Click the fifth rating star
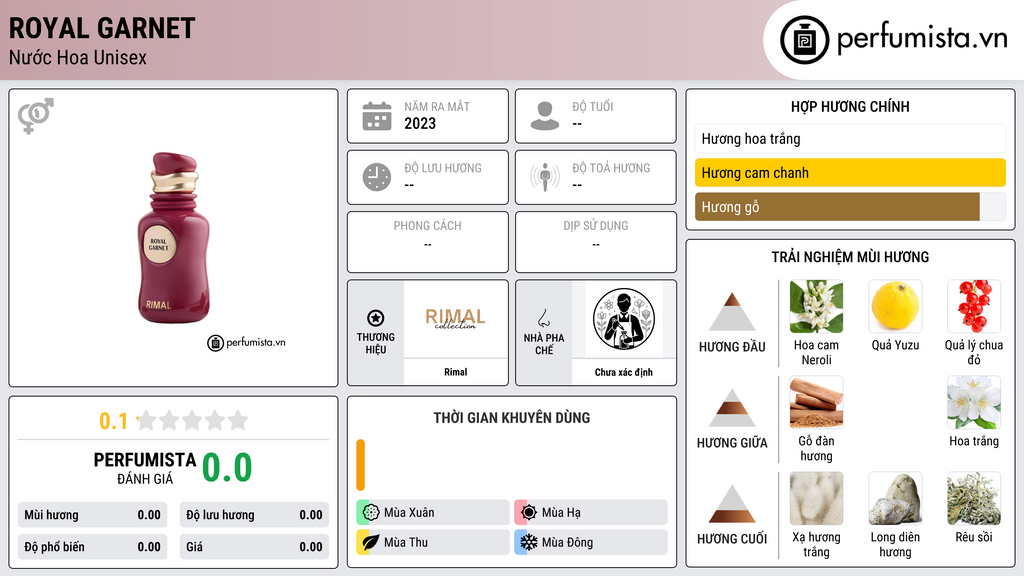The width and height of the screenshot is (1024, 576). click(238, 420)
